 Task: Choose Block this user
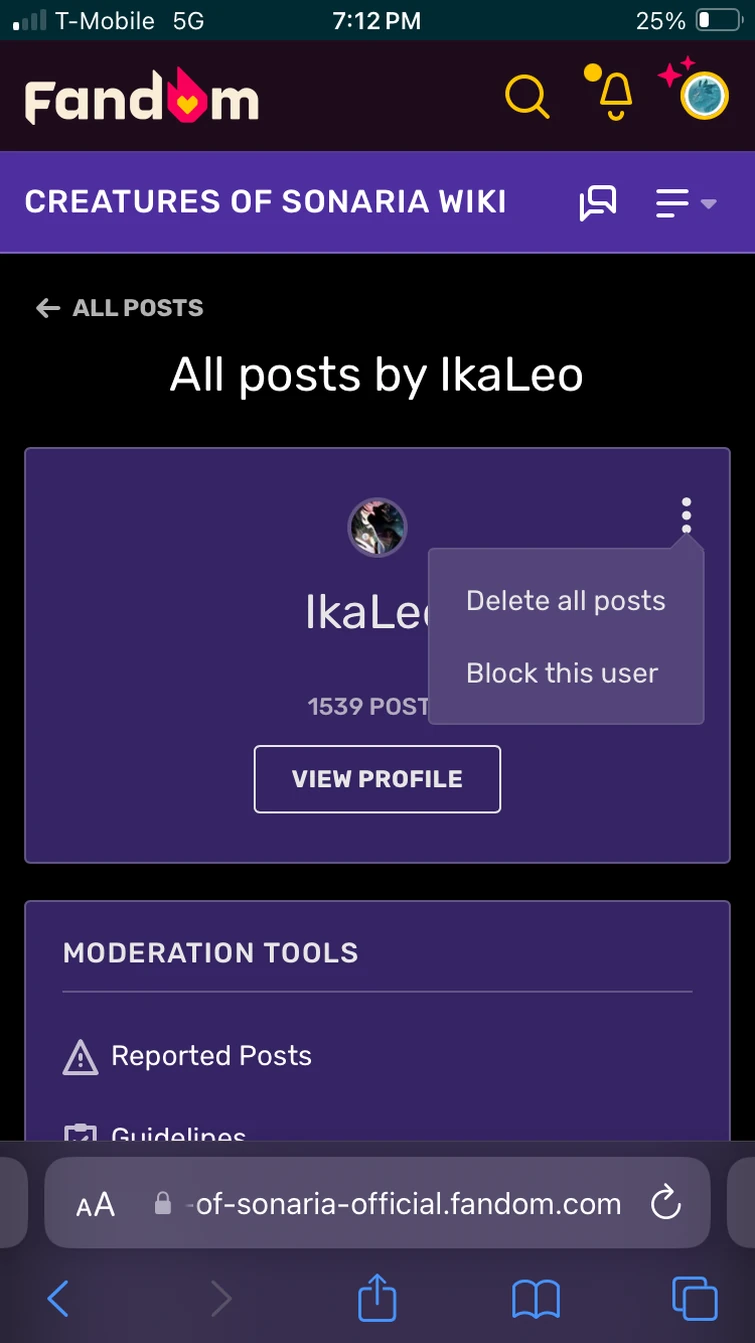point(561,673)
